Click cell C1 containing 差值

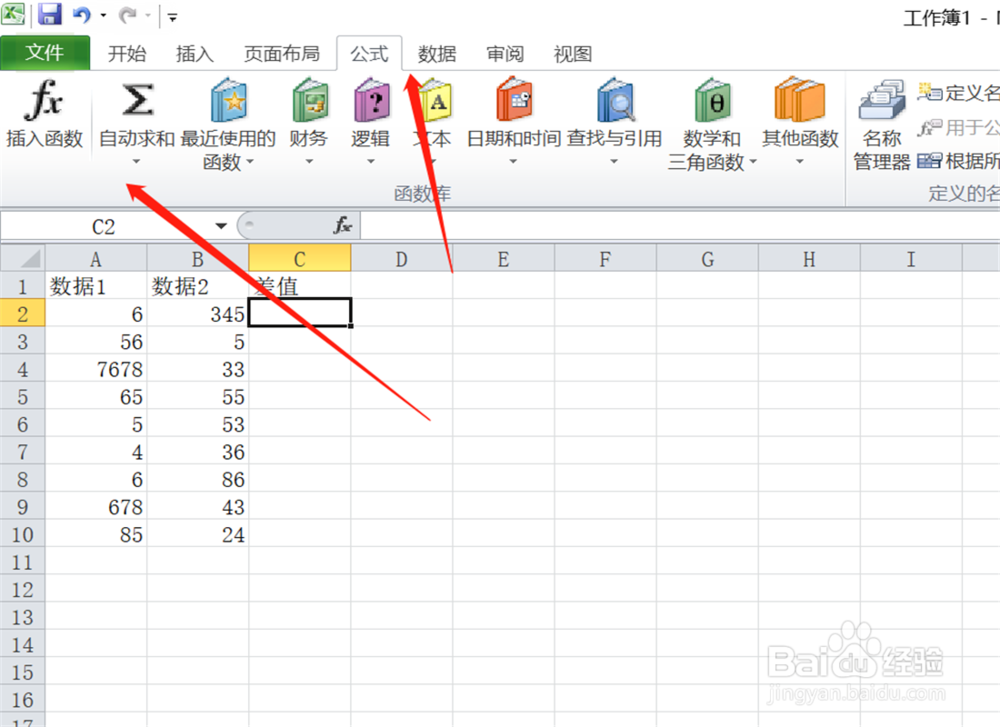[300, 286]
